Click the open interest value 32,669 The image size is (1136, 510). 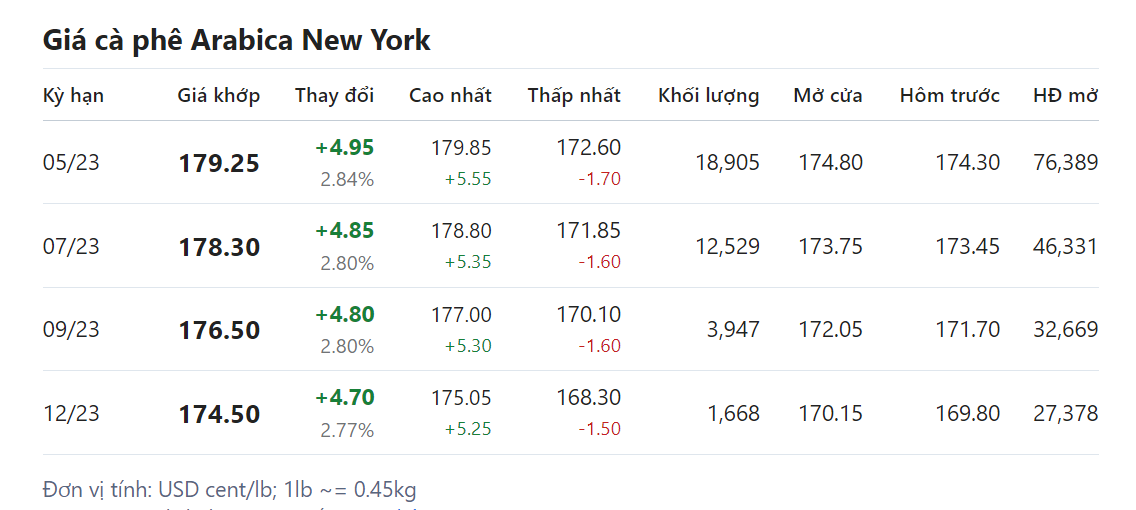pyautogui.click(x=1065, y=330)
